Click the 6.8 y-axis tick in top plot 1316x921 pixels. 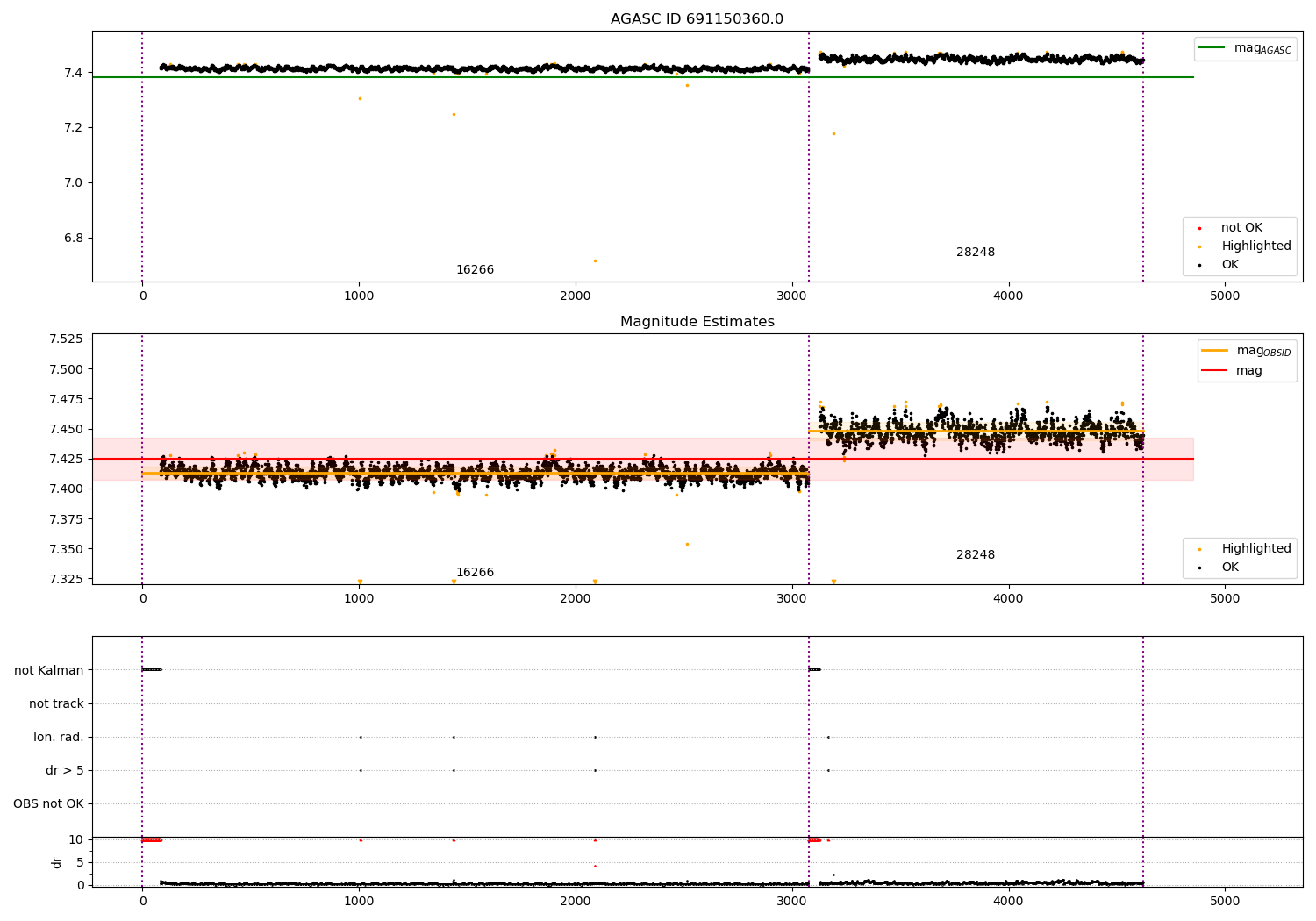(74, 239)
